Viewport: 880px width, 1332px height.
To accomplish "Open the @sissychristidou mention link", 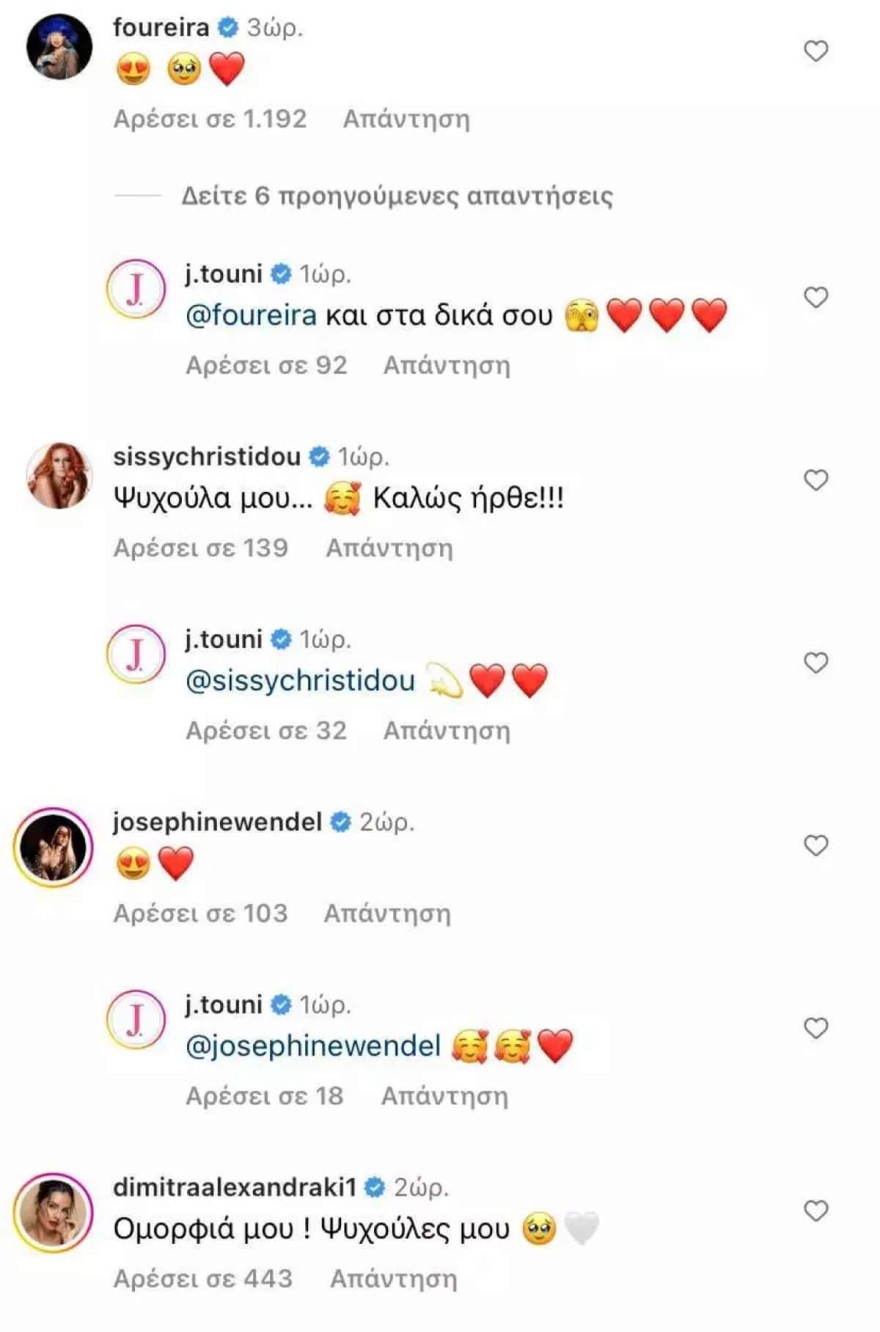I will pyautogui.click(x=299, y=683).
